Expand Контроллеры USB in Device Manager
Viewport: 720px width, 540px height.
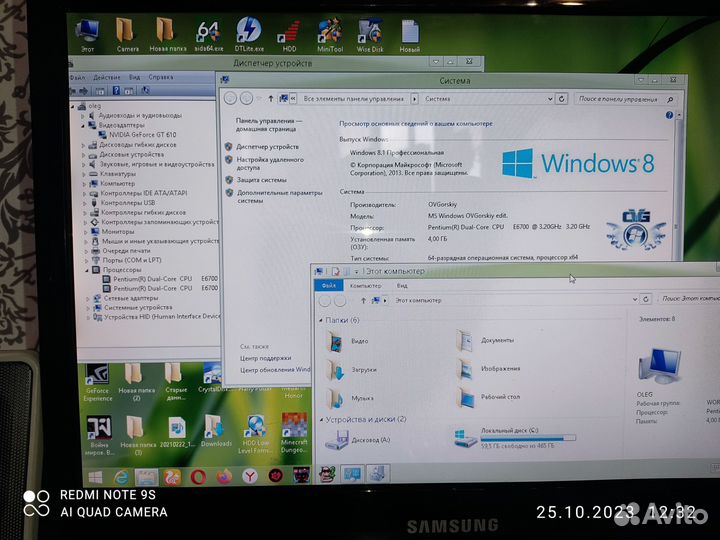(85, 203)
